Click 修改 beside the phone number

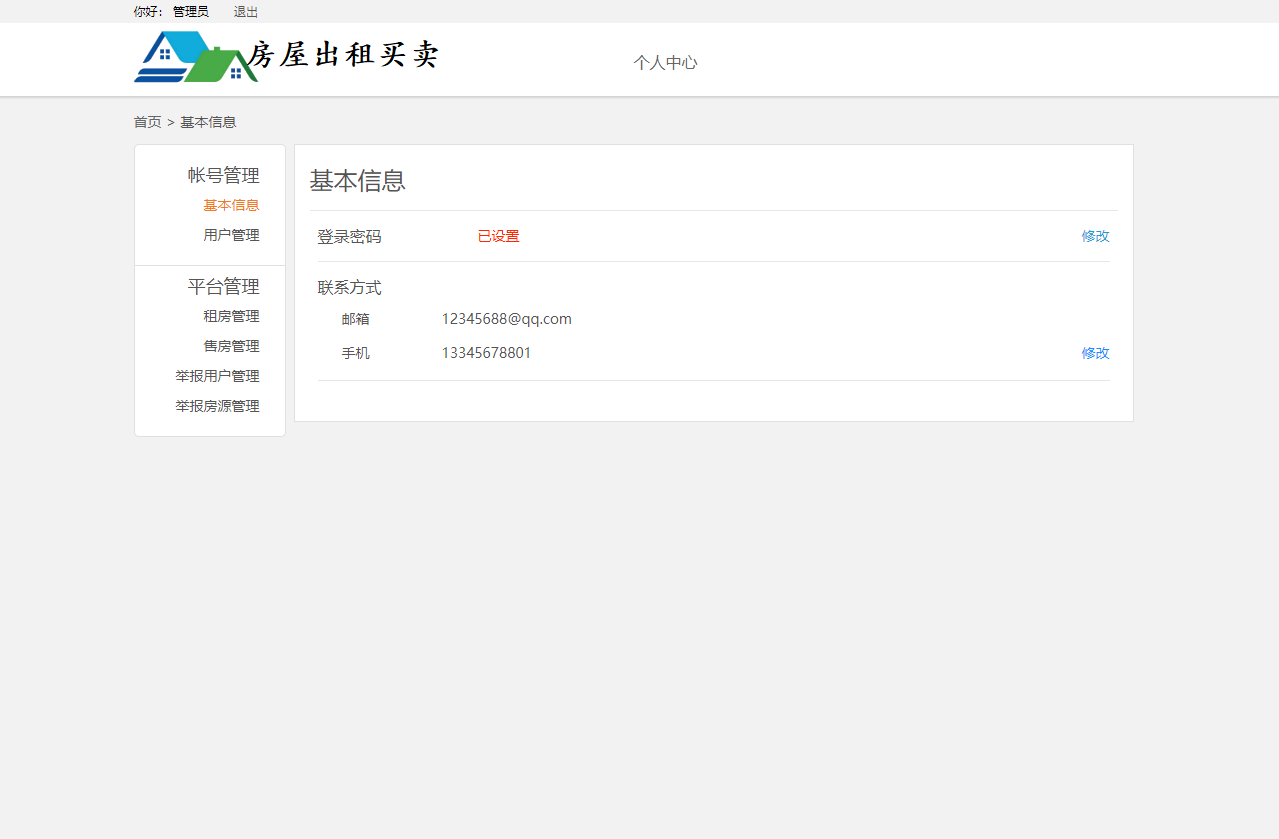pos(1095,353)
